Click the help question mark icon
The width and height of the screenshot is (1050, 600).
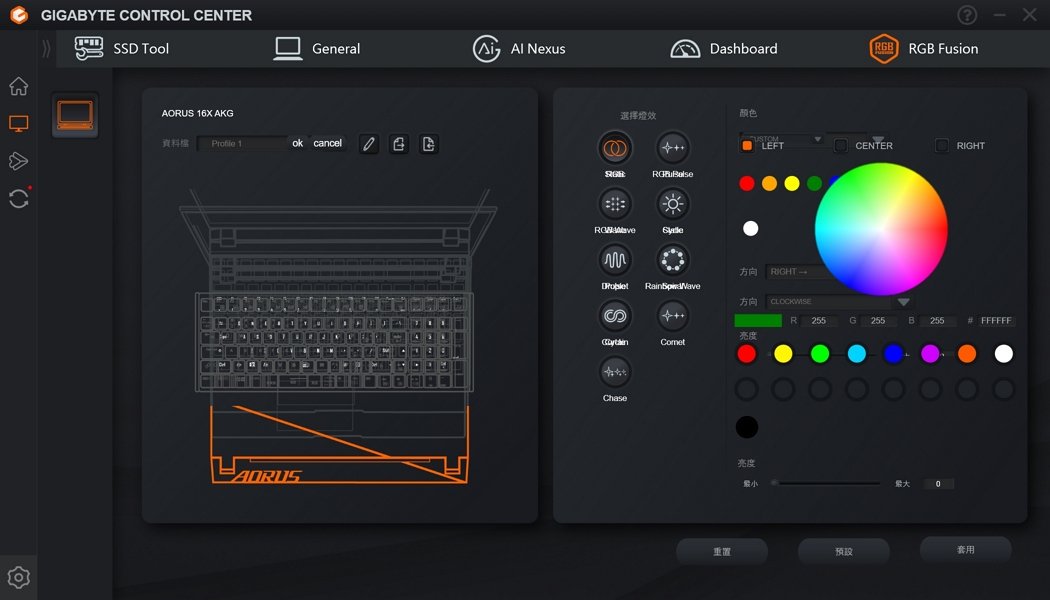coord(967,15)
